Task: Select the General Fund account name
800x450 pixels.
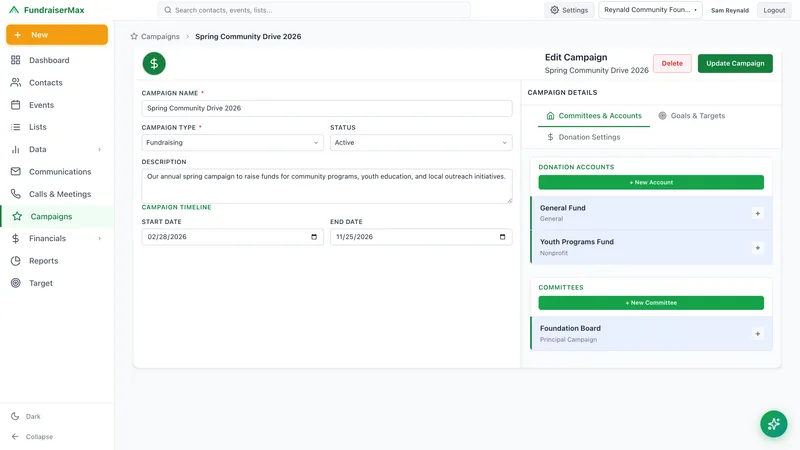Action: pyautogui.click(x=563, y=208)
